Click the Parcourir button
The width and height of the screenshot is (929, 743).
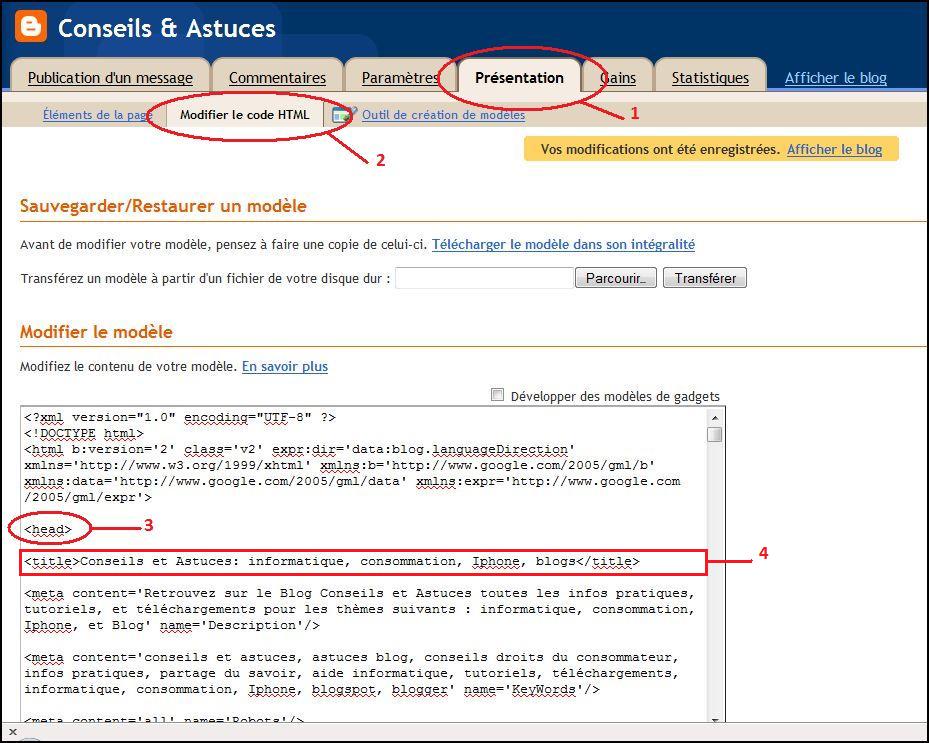click(x=616, y=278)
